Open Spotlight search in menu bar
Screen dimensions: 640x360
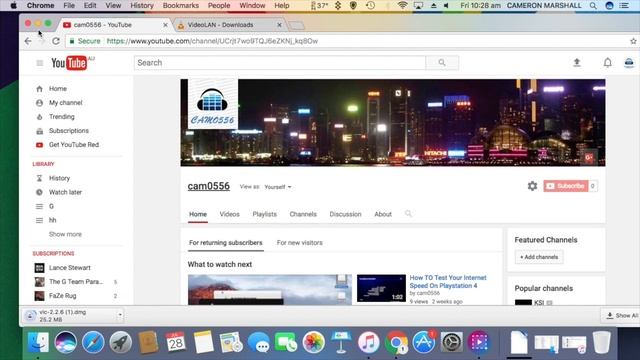(593, 6)
